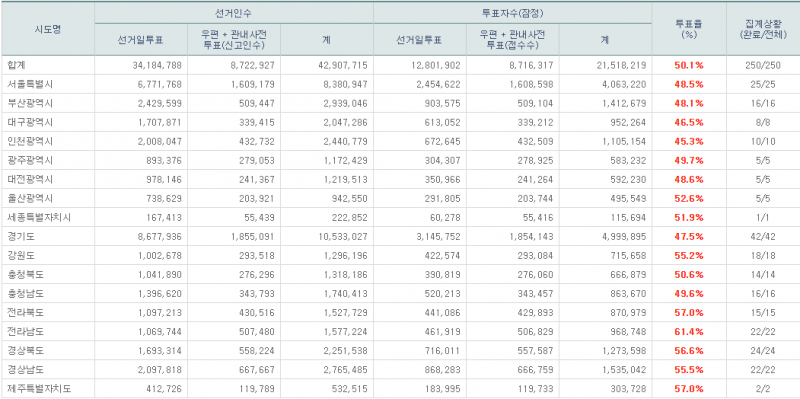Click the 경상남도 row label
Viewport: 800px width, 399px height.
pyautogui.click(x=25, y=370)
